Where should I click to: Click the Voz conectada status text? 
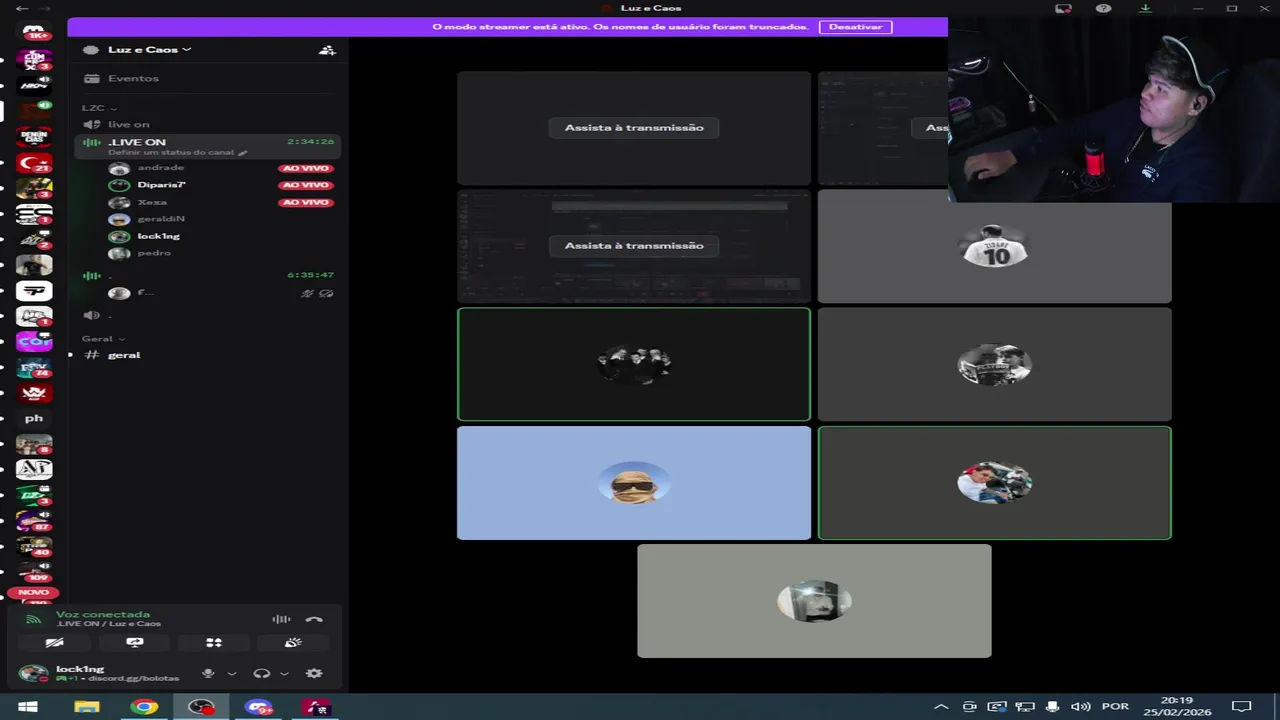click(x=103, y=615)
